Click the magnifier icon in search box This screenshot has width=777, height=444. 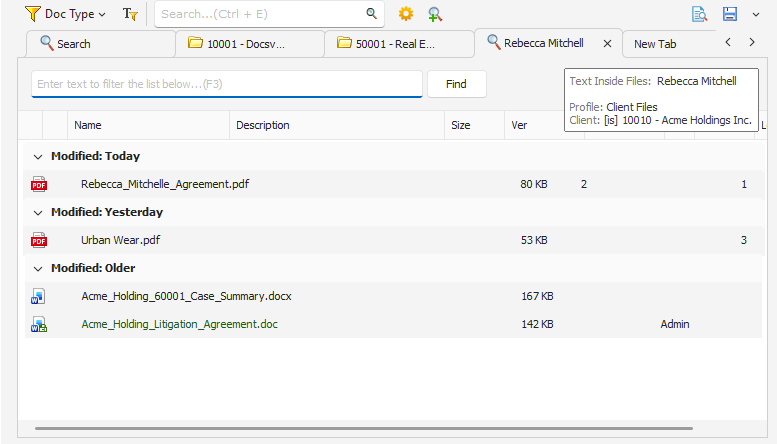coord(372,13)
